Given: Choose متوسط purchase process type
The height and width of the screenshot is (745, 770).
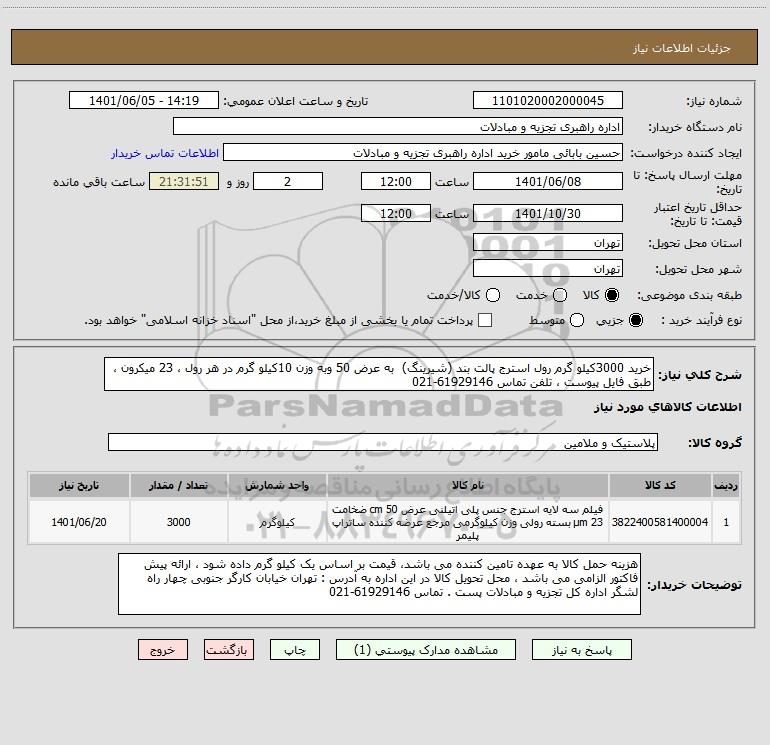Looking at the screenshot, I should (577, 320).
